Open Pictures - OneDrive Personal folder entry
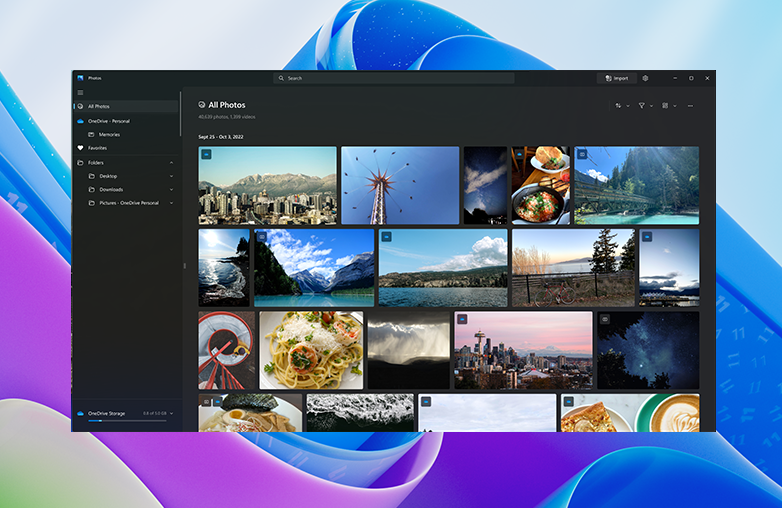The height and width of the screenshot is (508, 782). (x=126, y=203)
